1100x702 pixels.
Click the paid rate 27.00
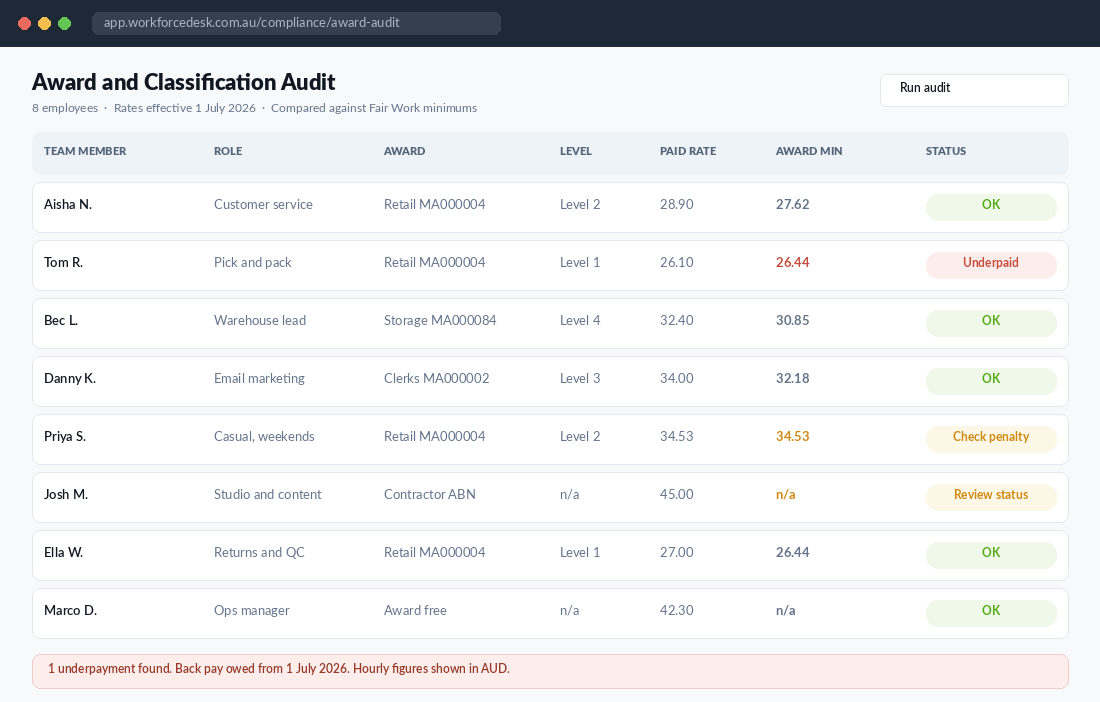676,553
